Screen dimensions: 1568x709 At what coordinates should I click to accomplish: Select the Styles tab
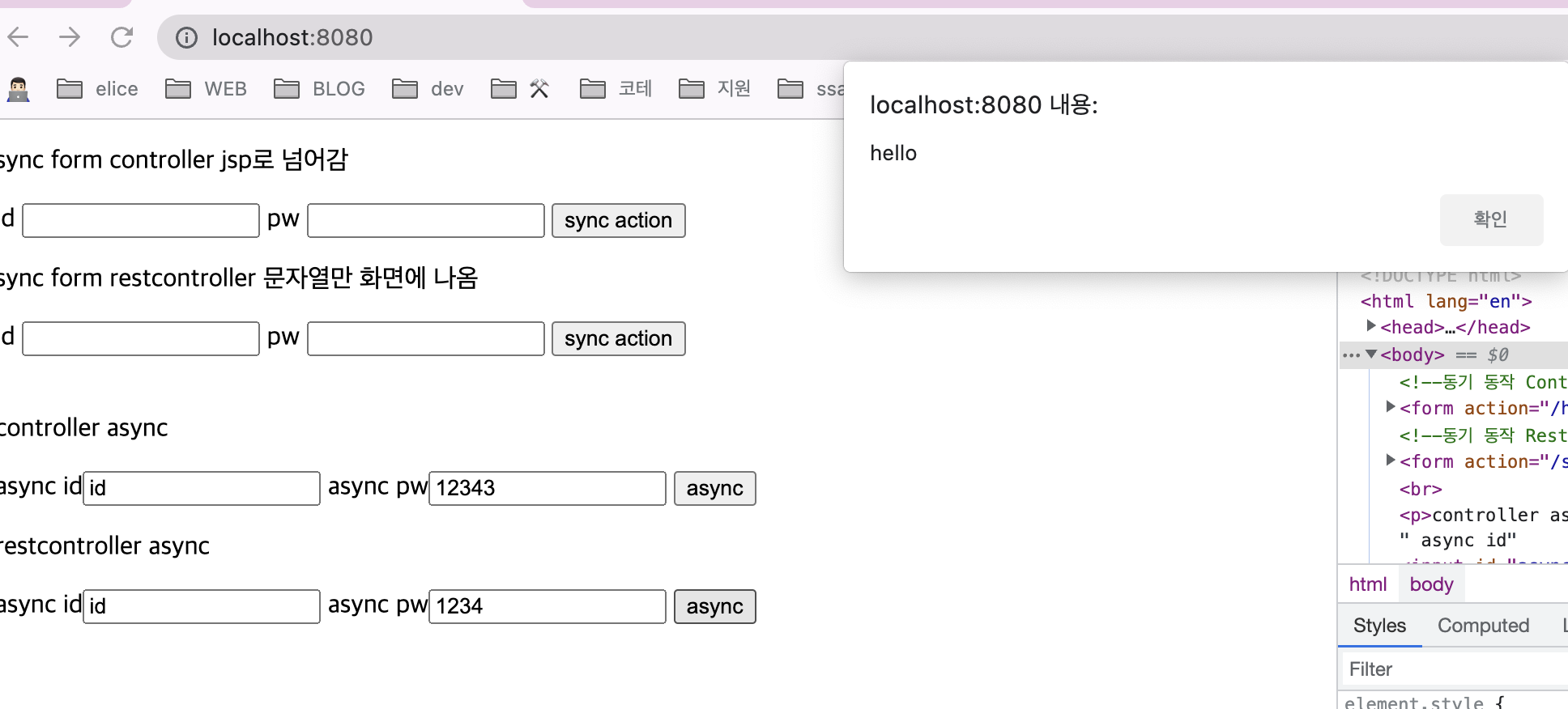(1378, 626)
